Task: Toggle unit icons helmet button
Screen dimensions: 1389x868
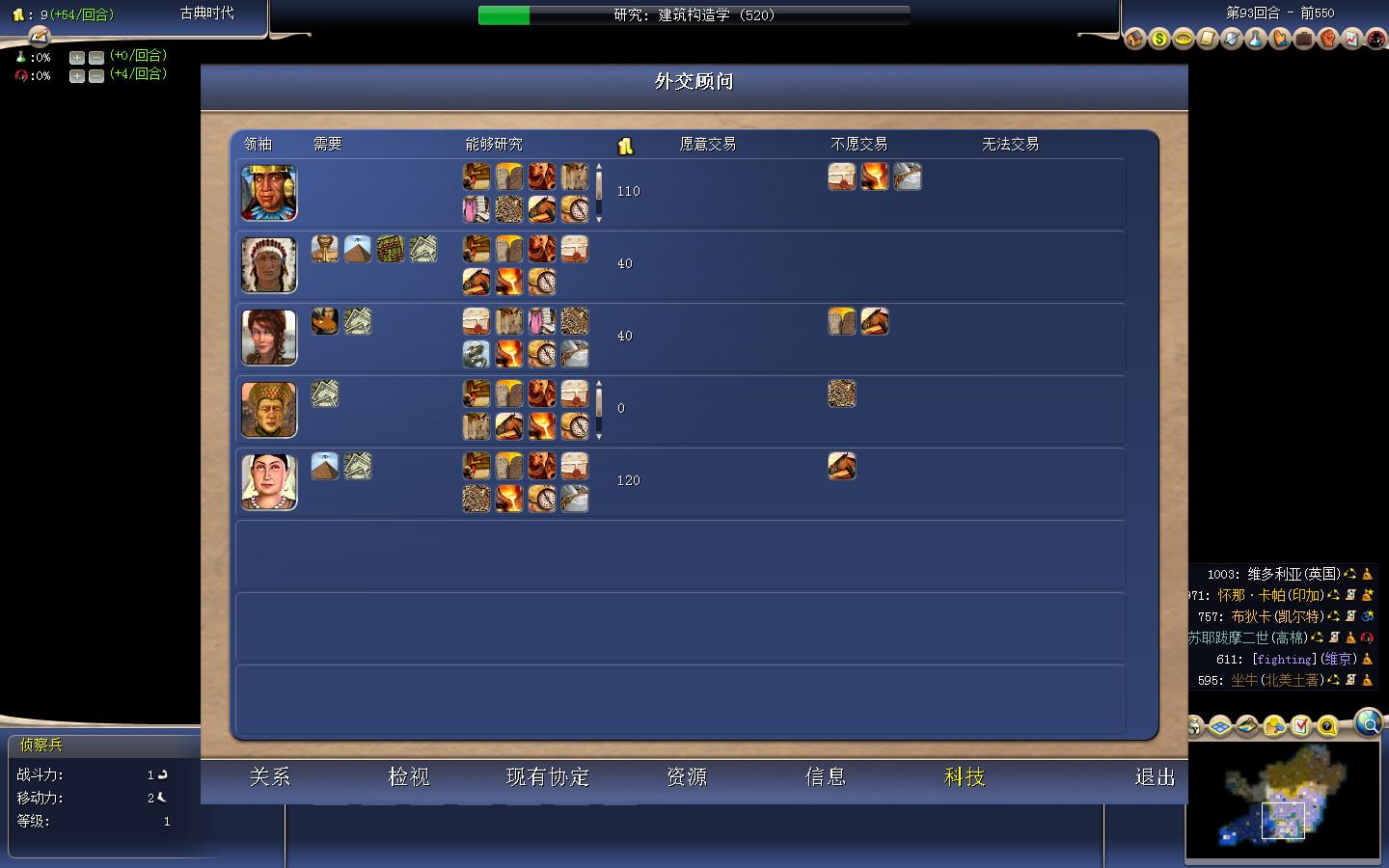Action: tap(1195, 726)
